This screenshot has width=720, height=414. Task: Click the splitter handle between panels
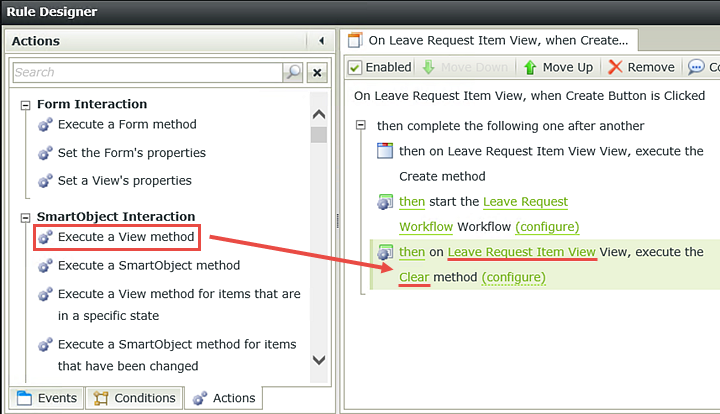coord(338,221)
